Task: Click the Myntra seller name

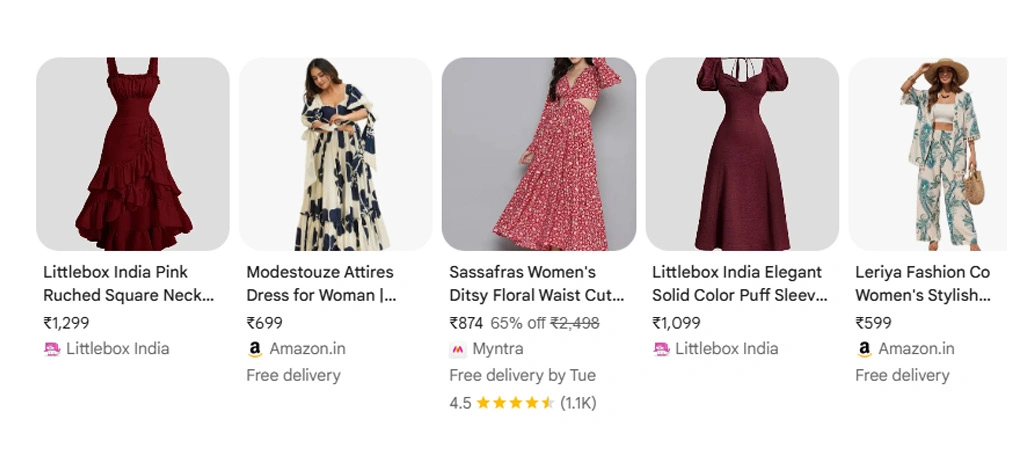Action: coord(498,349)
